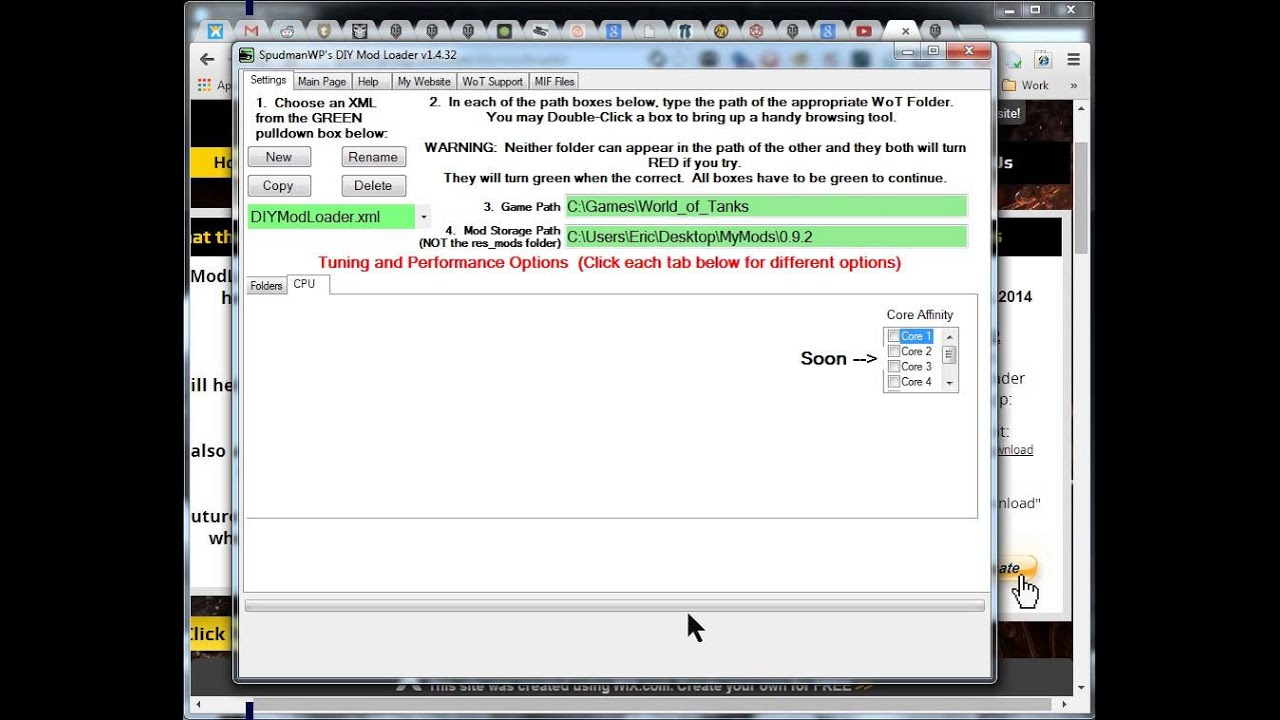The width and height of the screenshot is (1280, 720).
Task: Click the Core Affinity list scroll-down arrow
Action: [x=950, y=383]
